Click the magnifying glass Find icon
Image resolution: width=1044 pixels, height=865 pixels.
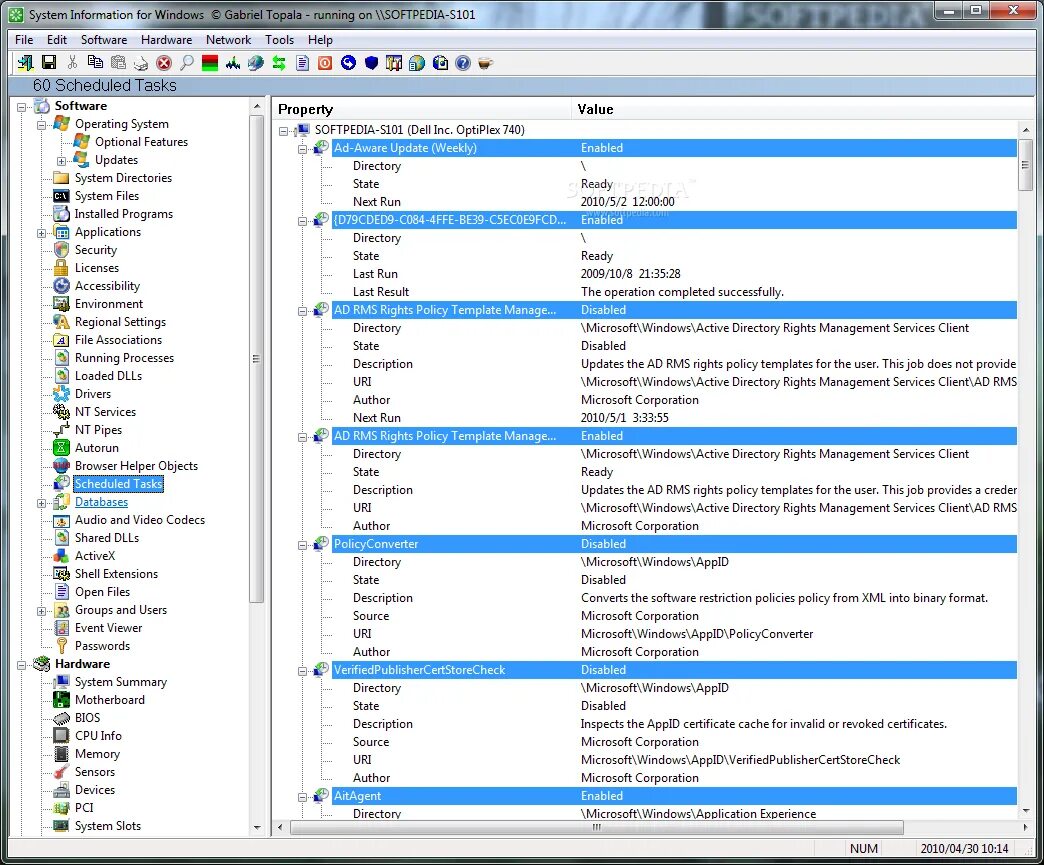point(187,63)
